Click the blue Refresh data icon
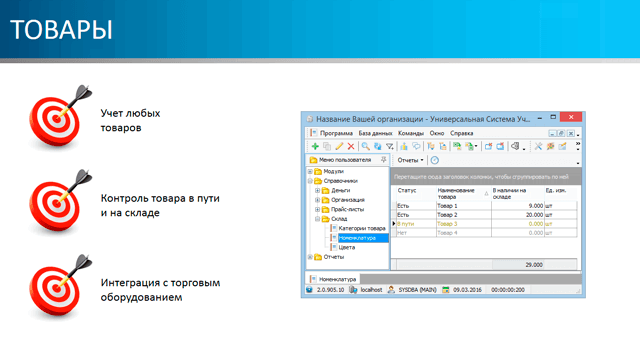 [x=378, y=146]
